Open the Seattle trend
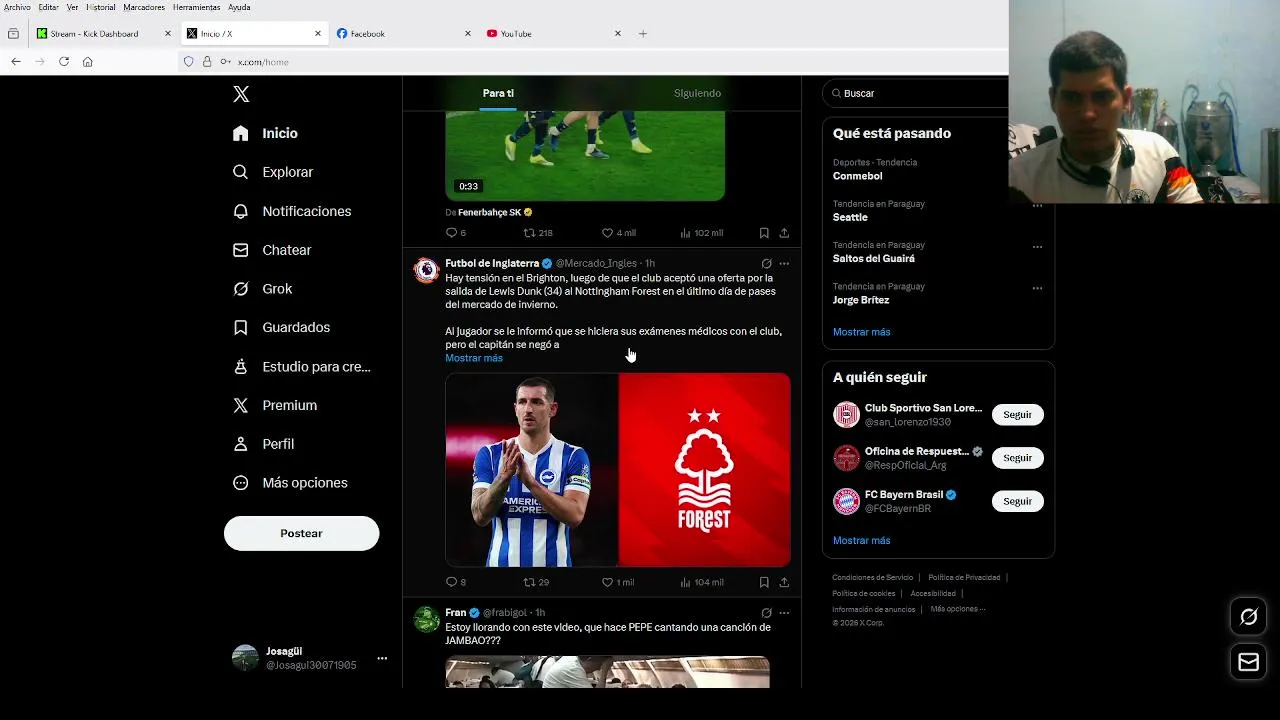 (x=850, y=217)
